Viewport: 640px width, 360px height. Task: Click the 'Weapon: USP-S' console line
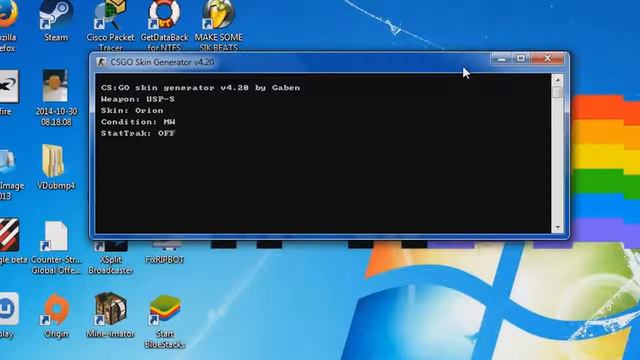point(138,99)
